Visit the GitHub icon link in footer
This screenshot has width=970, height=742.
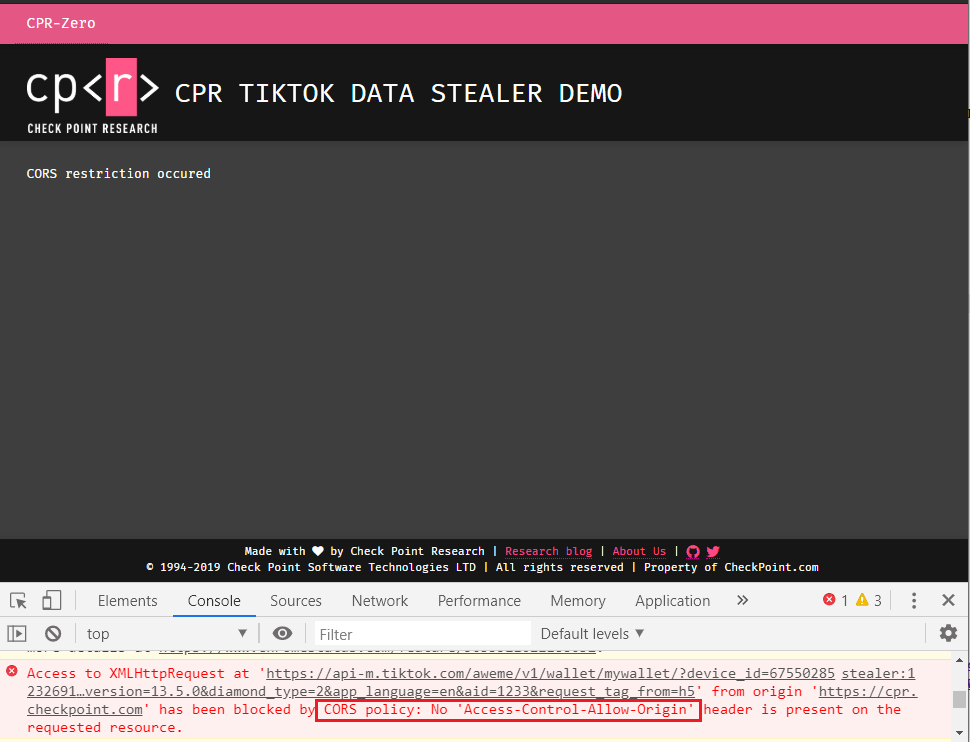pyautogui.click(x=693, y=551)
